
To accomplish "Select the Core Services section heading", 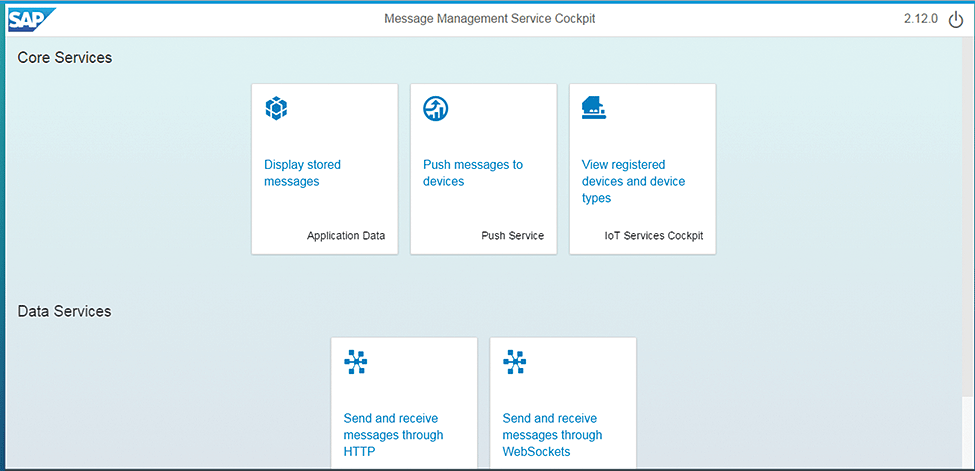I will (x=65, y=58).
